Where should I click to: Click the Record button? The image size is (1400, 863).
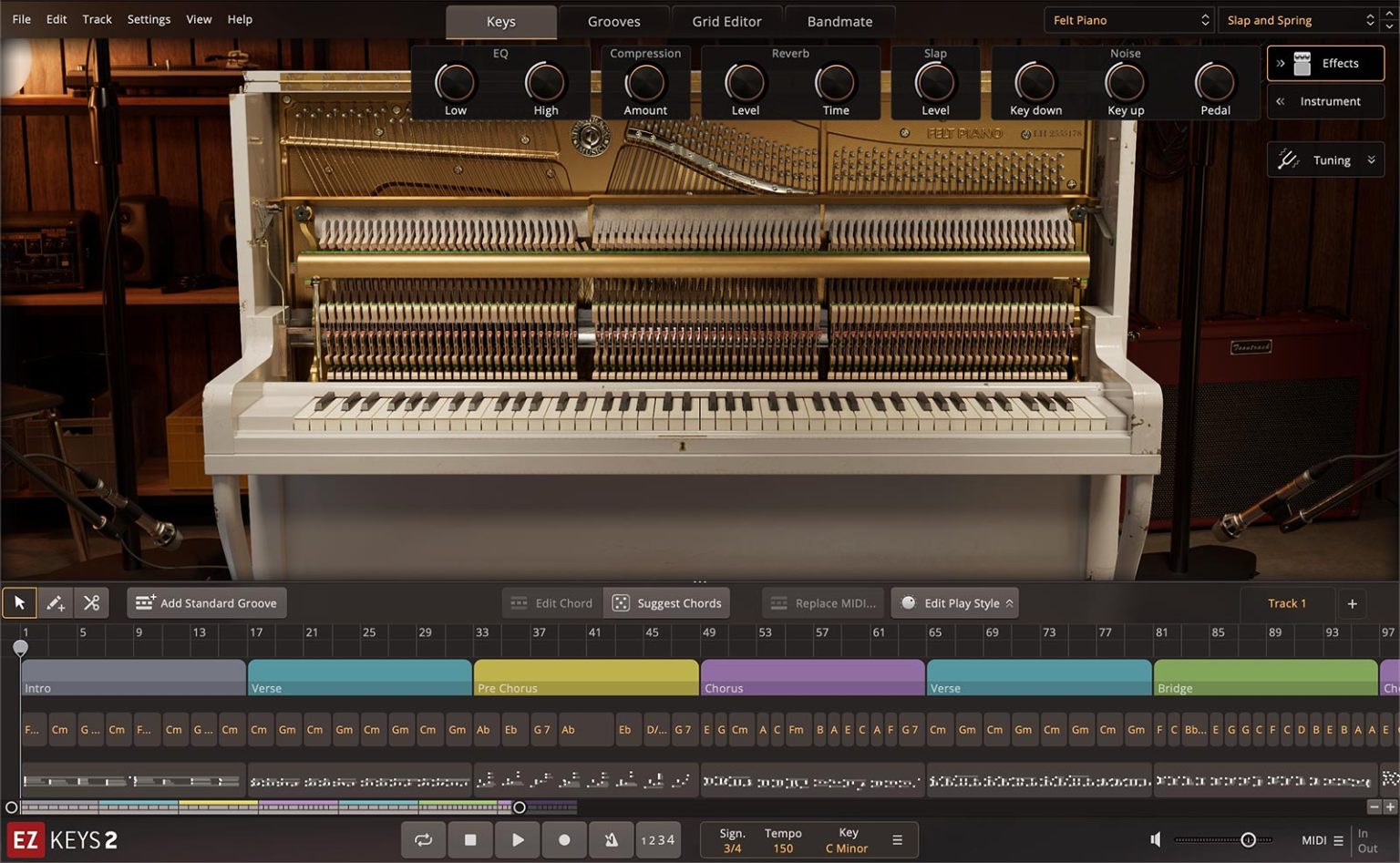[x=564, y=839]
